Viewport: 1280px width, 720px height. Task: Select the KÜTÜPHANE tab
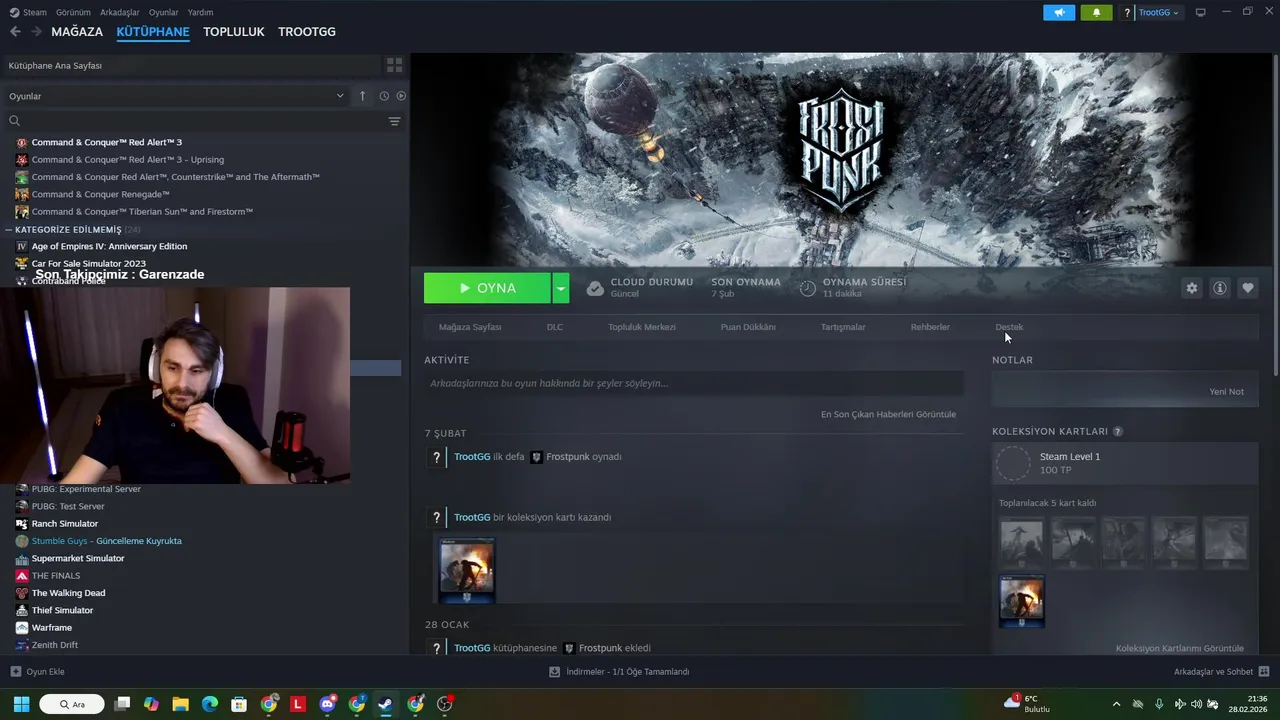point(153,32)
